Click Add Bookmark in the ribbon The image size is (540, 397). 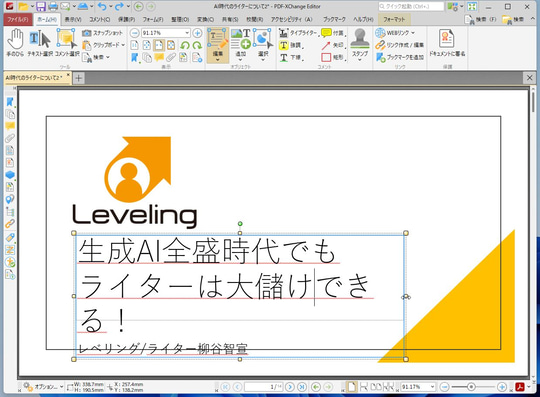(x=399, y=57)
